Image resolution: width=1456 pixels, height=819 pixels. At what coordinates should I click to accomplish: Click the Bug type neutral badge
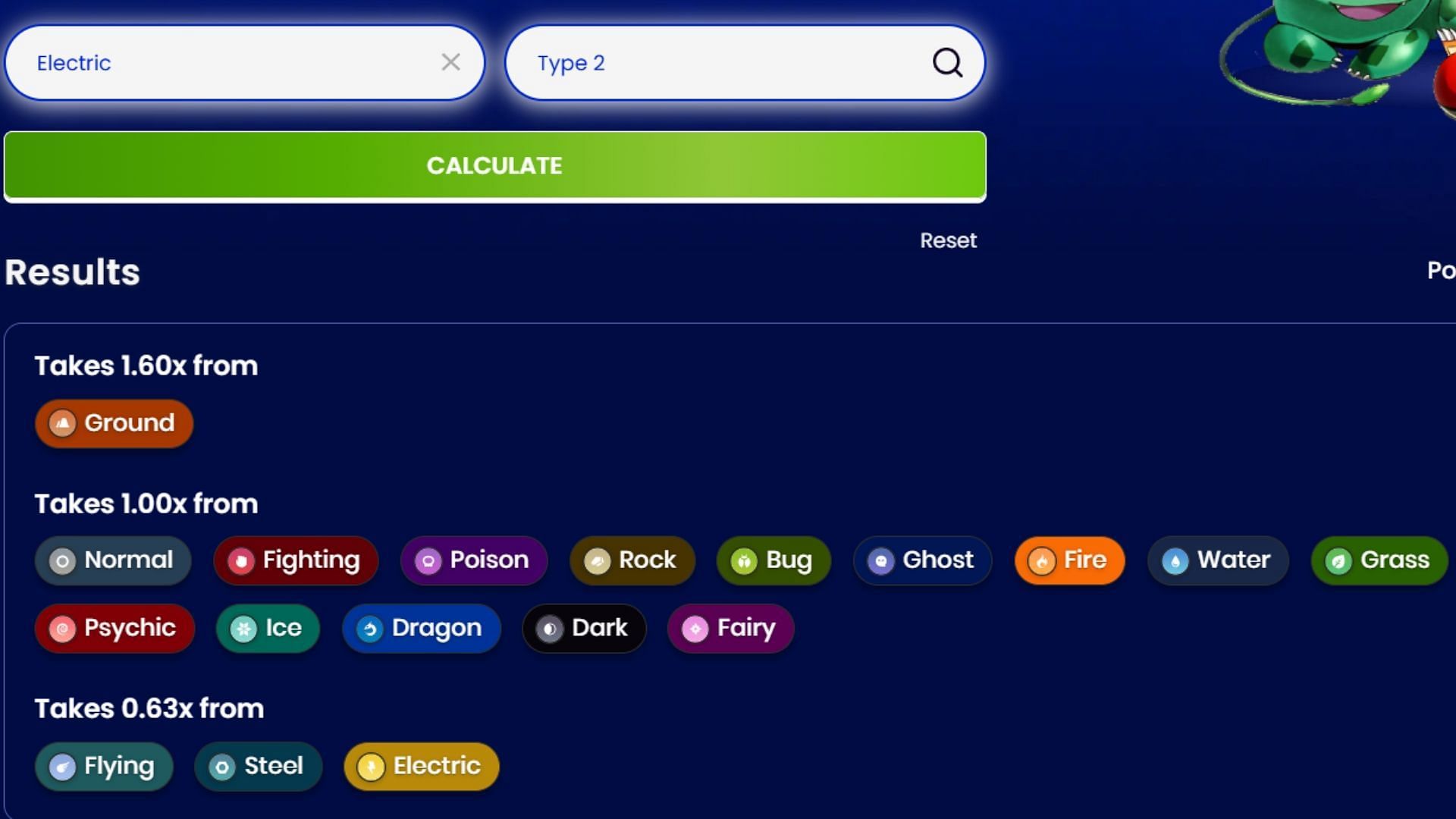(774, 560)
